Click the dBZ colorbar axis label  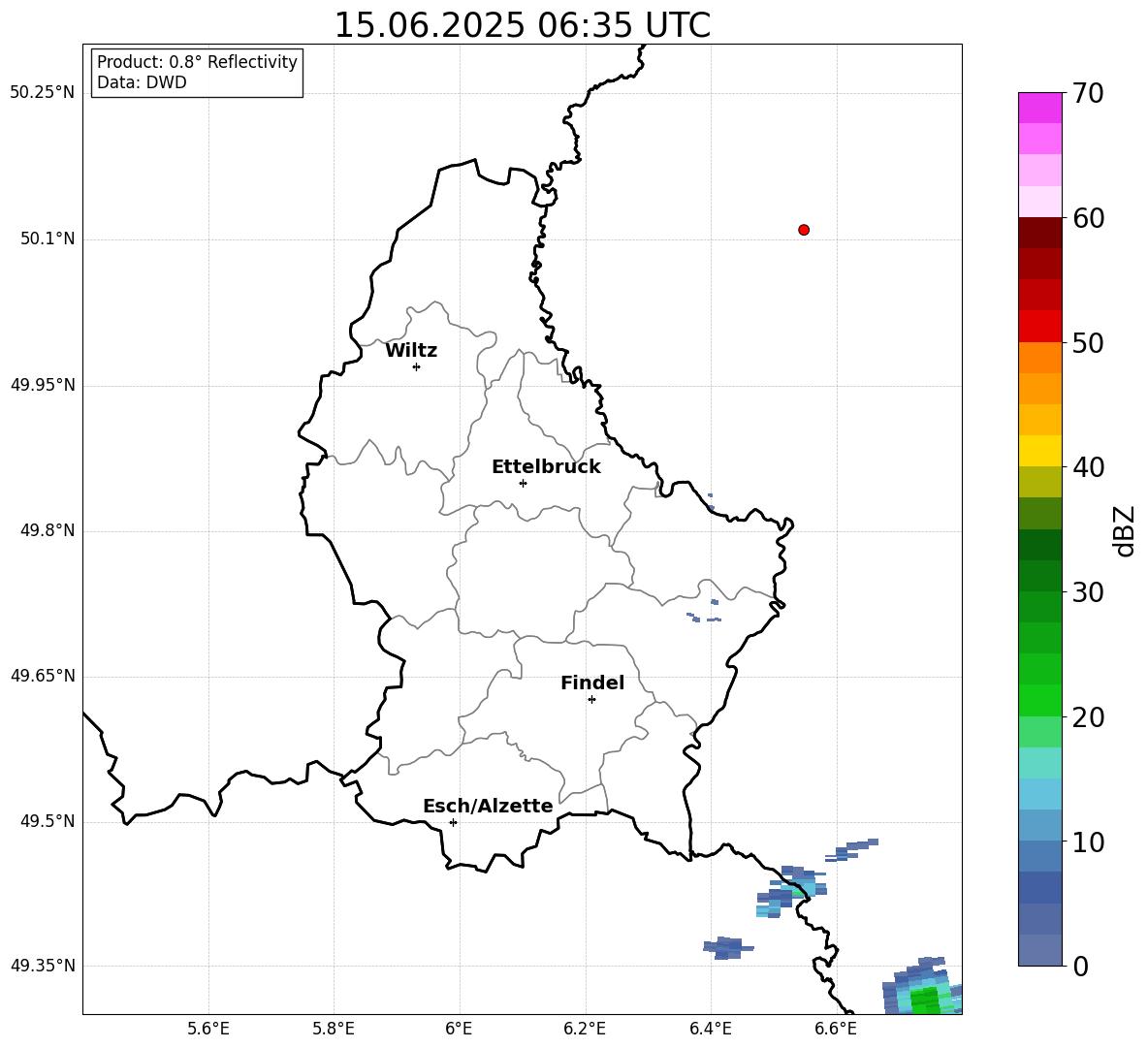tap(1124, 530)
